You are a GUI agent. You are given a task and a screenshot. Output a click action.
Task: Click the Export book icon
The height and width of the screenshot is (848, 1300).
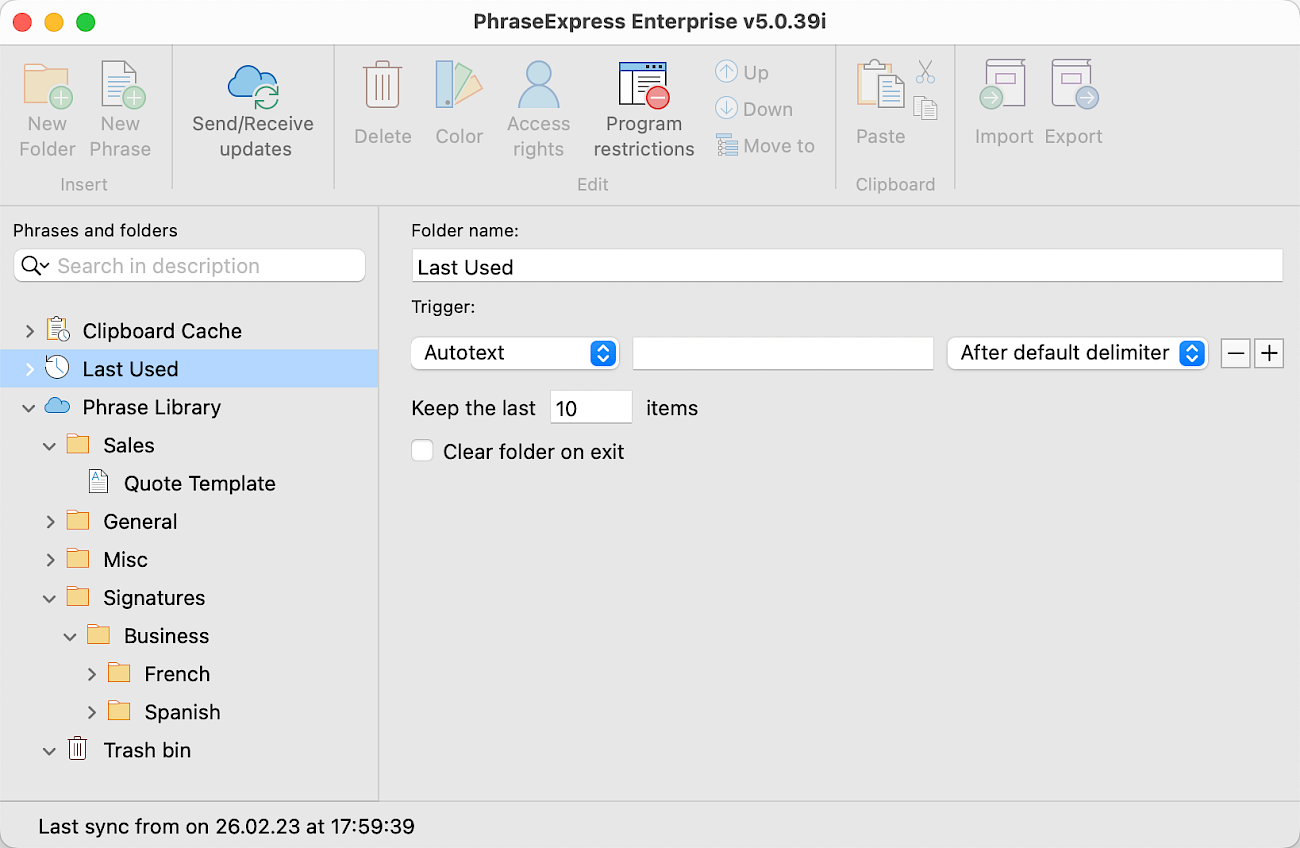coord(1074,84)
